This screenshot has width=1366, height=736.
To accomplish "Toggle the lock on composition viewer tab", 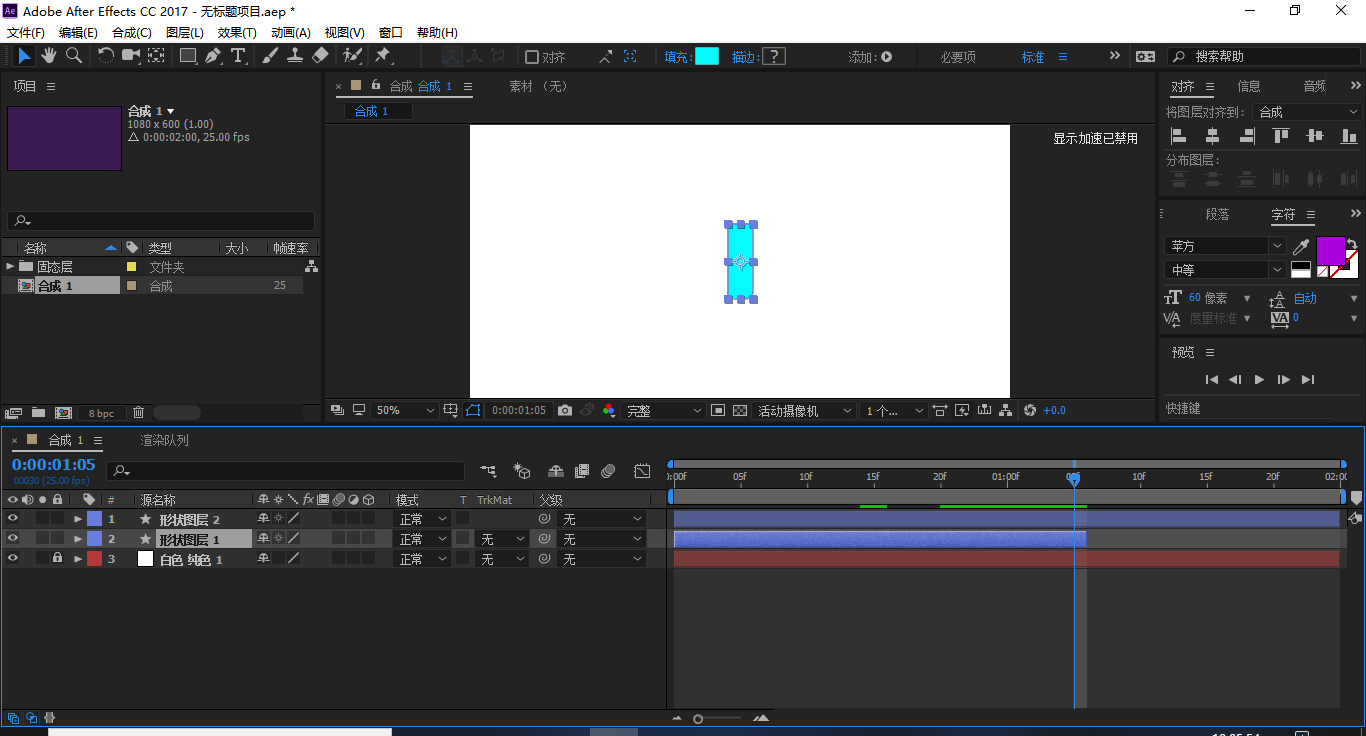I will tap(376, 86).
